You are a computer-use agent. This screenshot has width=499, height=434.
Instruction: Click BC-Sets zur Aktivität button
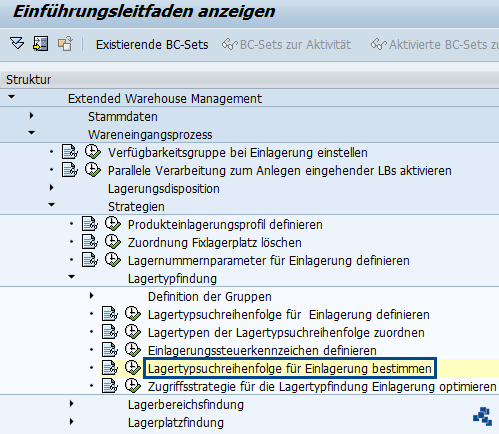[286, 45]
